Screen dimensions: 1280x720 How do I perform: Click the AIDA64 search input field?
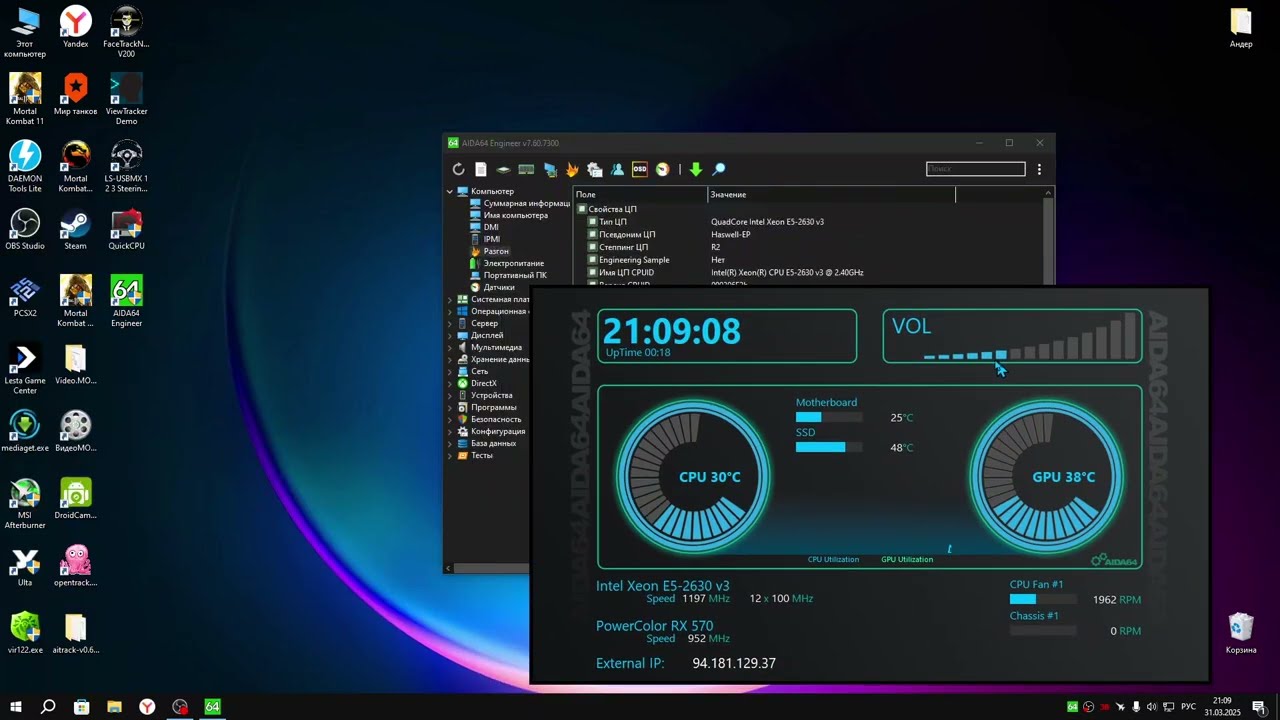975,169
